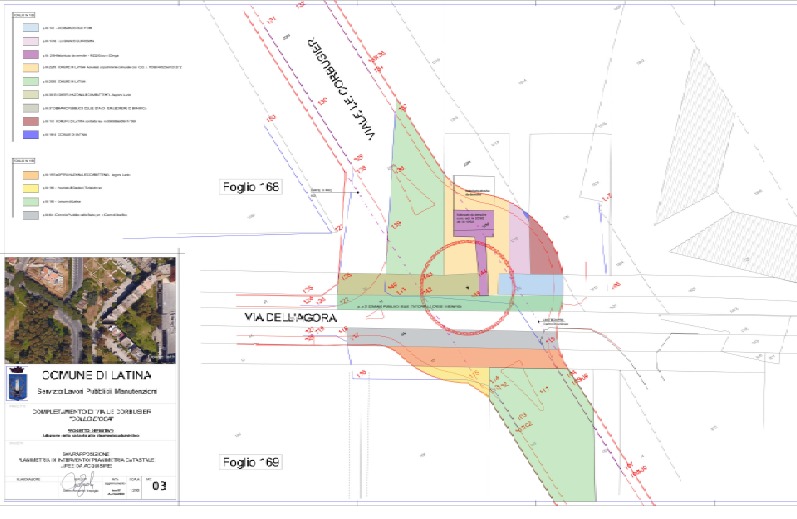Click the dark red curved parcel on map

[x=543, y=245]
